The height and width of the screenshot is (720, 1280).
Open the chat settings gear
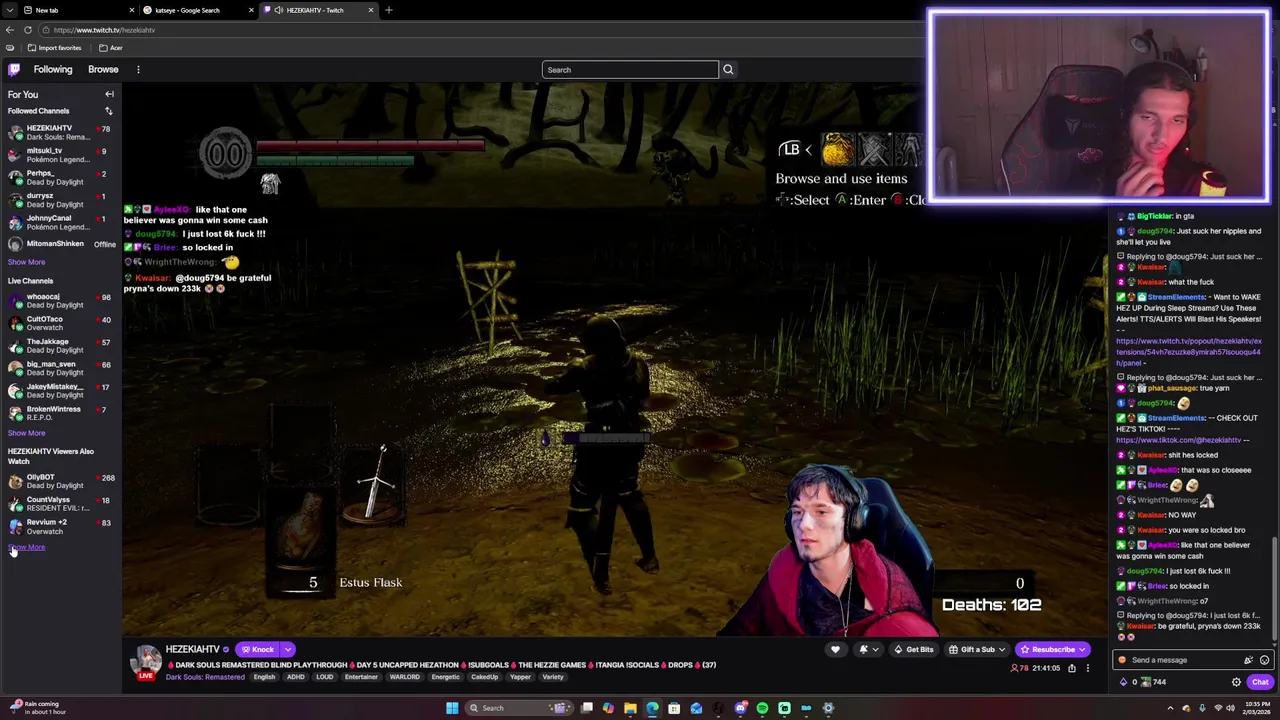point(1236,682)
